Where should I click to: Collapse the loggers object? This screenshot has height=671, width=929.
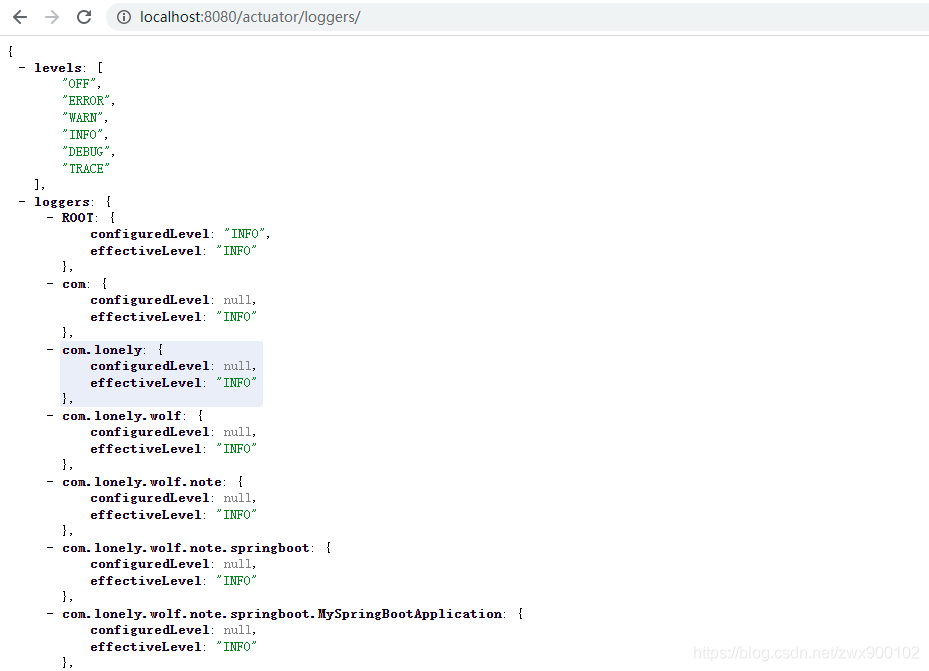pyautogui.click(x=22, y=201)
